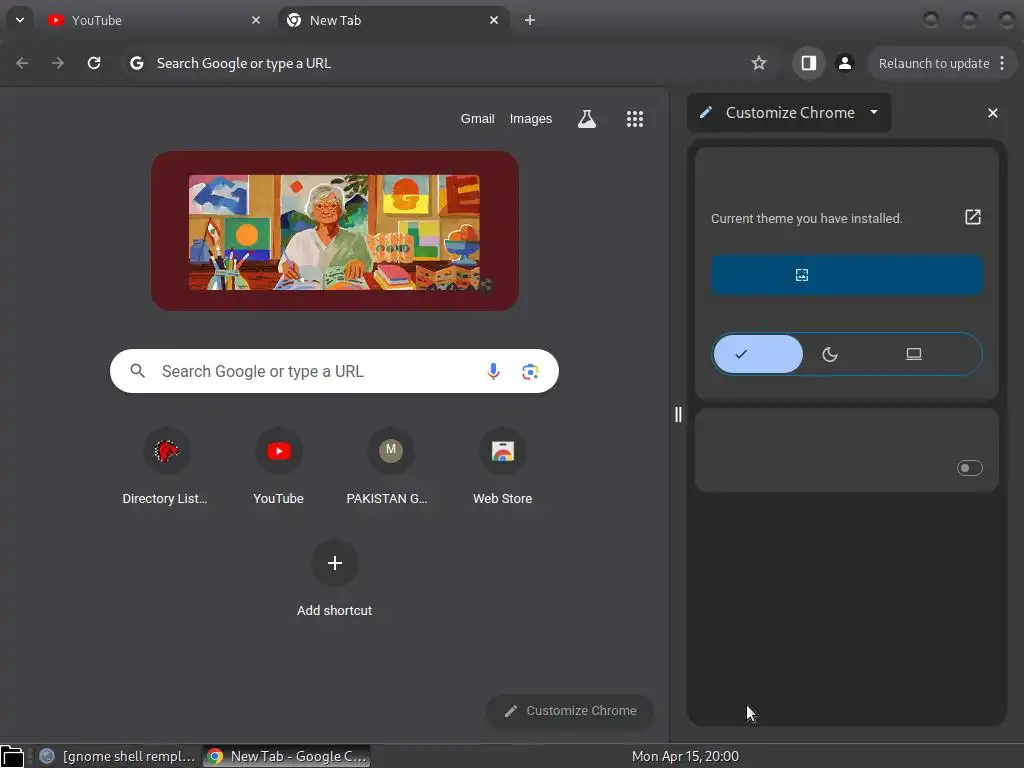Close the New Tab tab
The height and width of the screenshot is (768, 1024).
(x=494, y=20)
